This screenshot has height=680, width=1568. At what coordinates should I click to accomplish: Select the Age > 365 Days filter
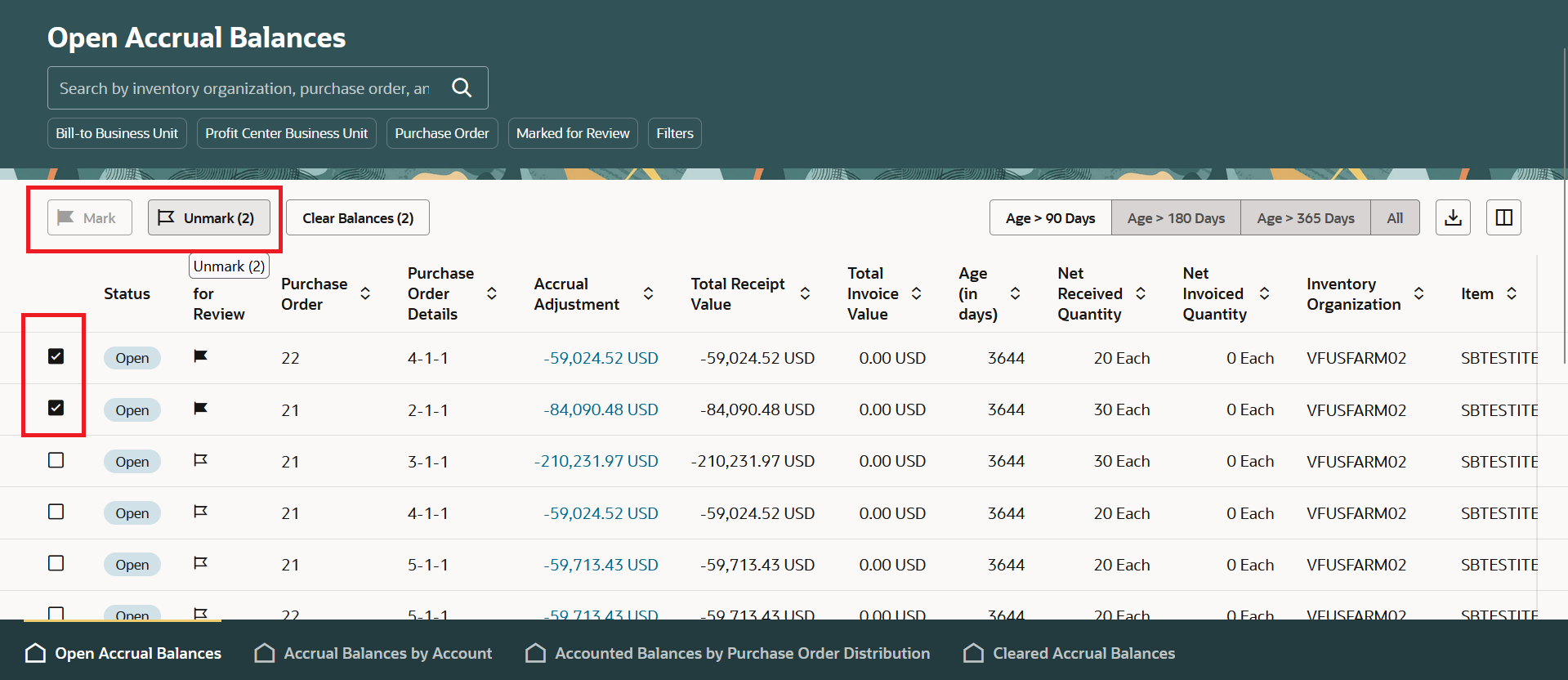[x=1306, y=217]
